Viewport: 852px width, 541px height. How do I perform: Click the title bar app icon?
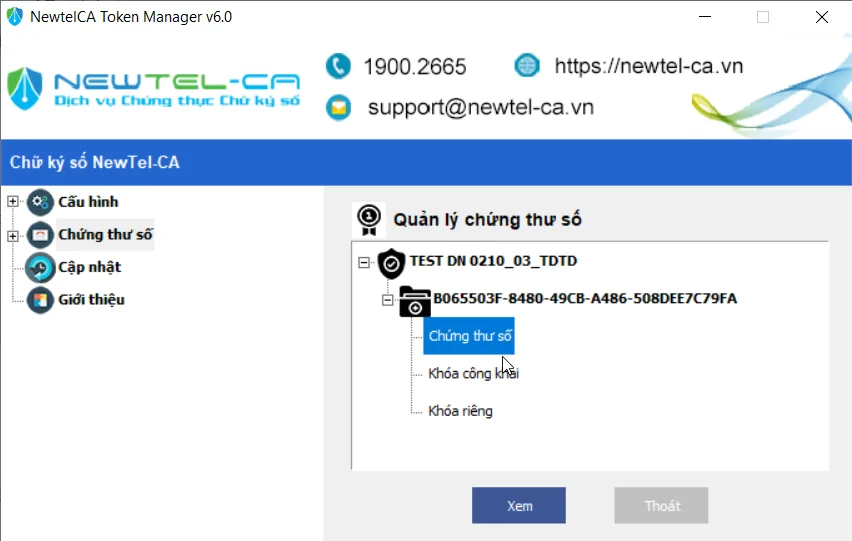pos(15,17)
